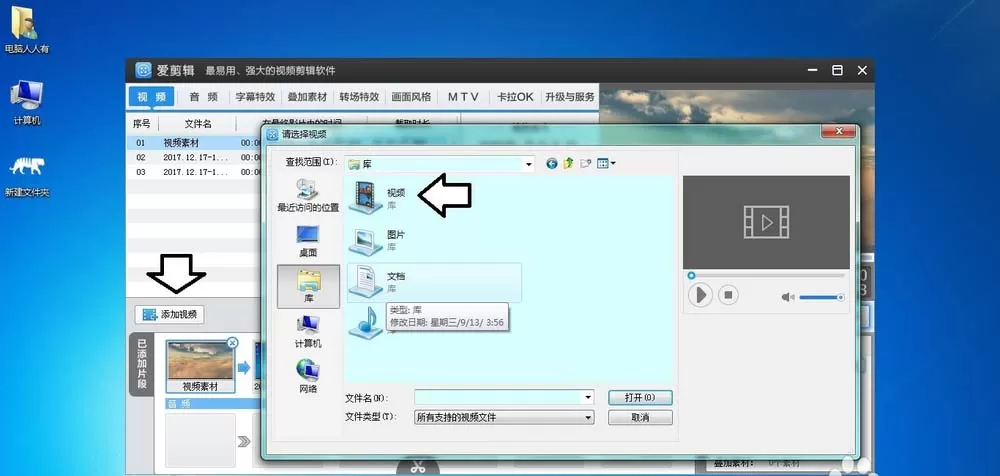Click the 文件名 column header
This screenshot has width=1000, height=476.
pyautogui.click(x=198, y=124)
